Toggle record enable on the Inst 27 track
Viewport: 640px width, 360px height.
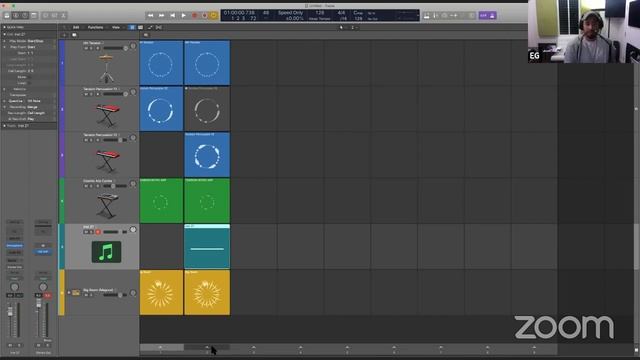coord(98,232)
